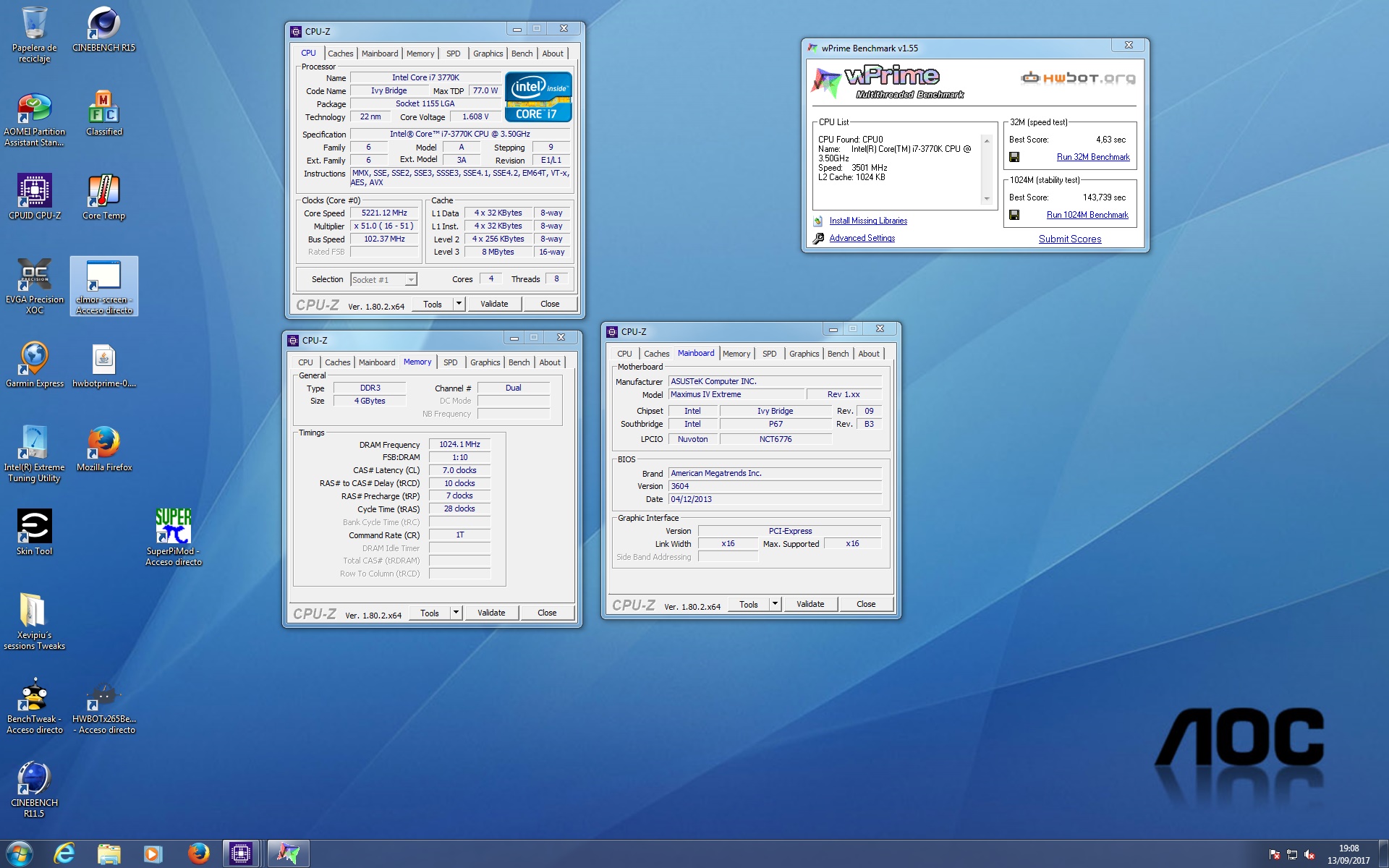Image resolution: width=1389 pixels, height=868 pixels.
Task: Click Model field Maximus IV Extreme
Action: coord(736,394)
